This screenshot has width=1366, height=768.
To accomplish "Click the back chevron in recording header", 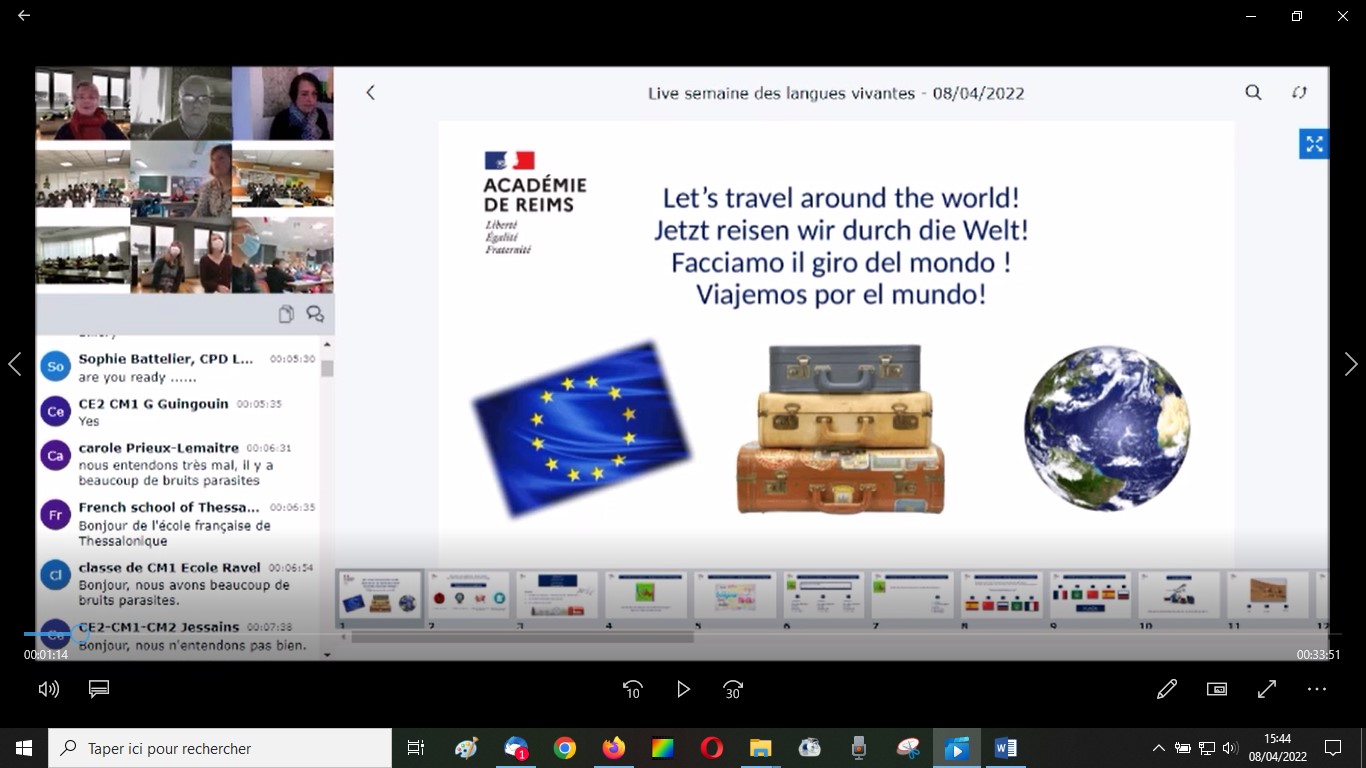I will (x=370, y=92).
